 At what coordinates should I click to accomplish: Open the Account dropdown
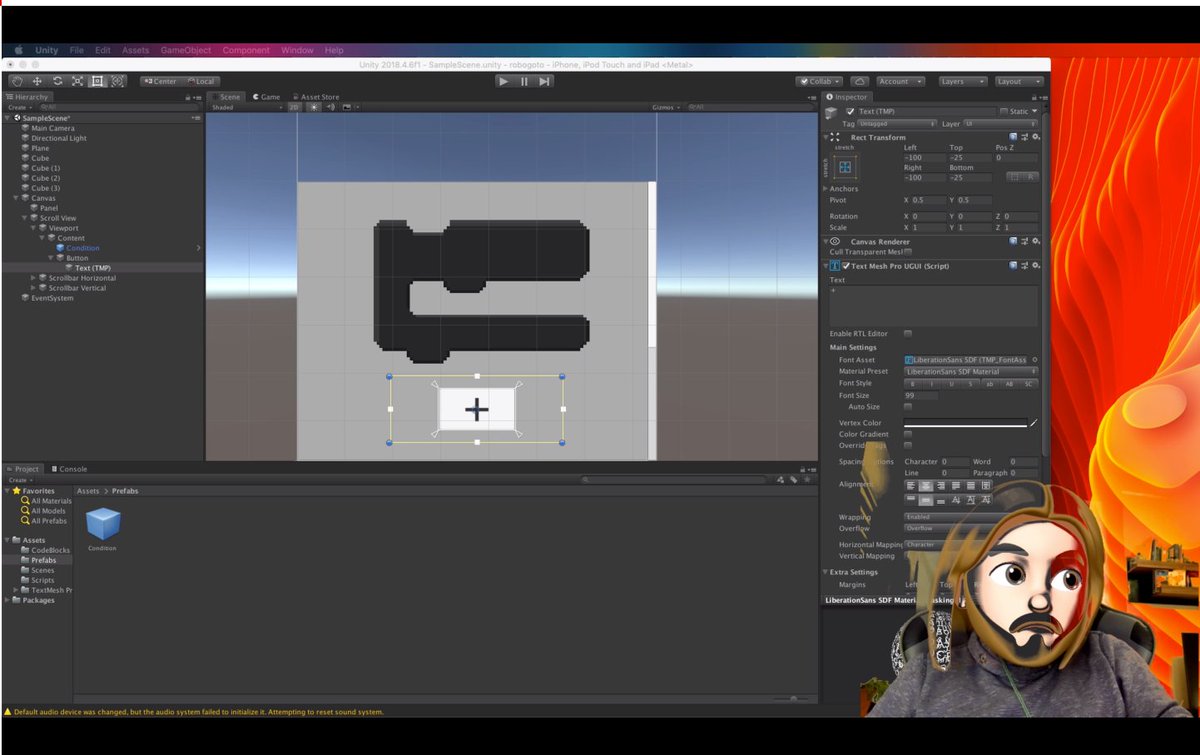coord(900,81)
